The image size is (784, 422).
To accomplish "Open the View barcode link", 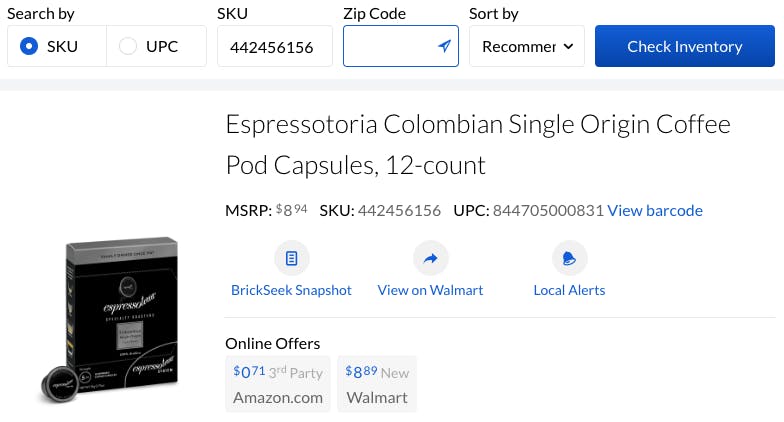I will tap(655, 210).
